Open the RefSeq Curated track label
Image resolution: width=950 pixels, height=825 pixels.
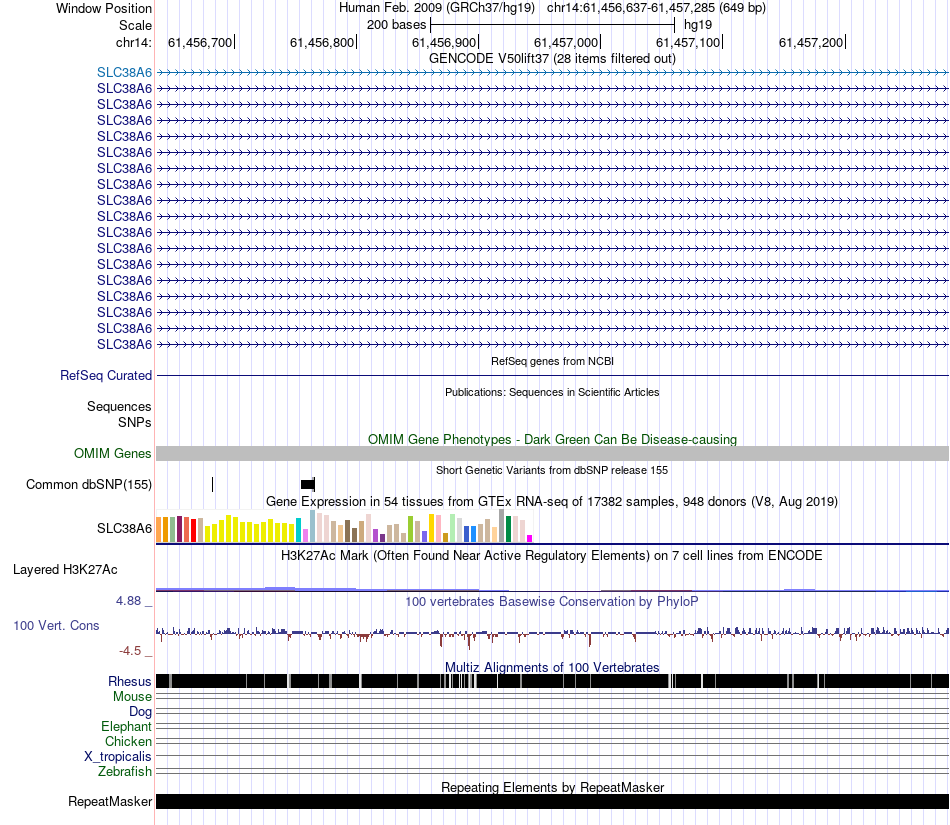pos(106,376)
